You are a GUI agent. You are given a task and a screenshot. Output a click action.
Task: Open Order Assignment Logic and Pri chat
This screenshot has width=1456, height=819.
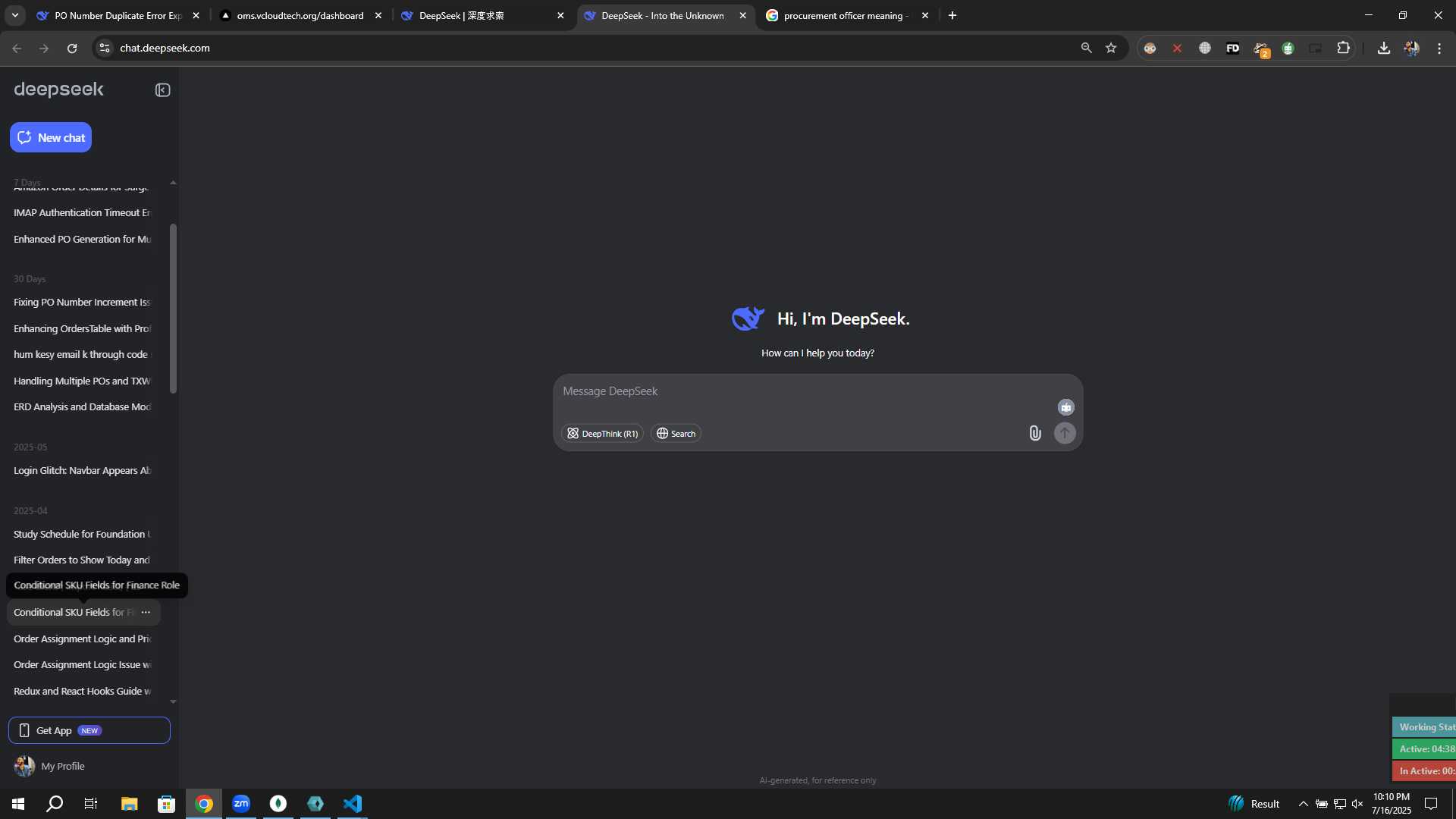tap(82, 639)
